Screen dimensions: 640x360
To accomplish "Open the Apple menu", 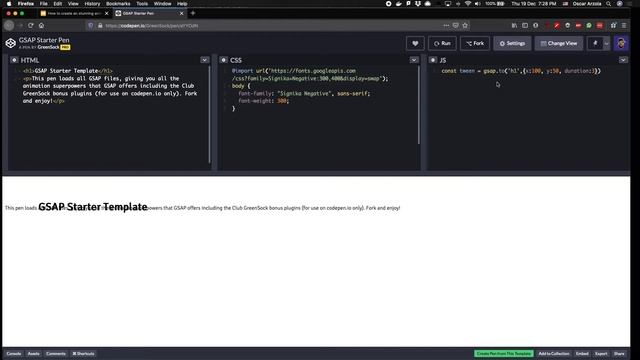I will coord(9,4).
